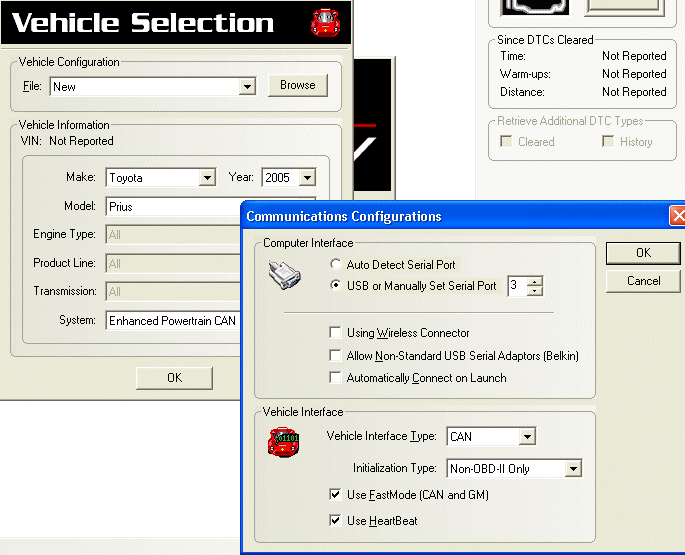Open the Vehicle Interface Type dropdown
The image size is (685, 555).
point(527,437)
